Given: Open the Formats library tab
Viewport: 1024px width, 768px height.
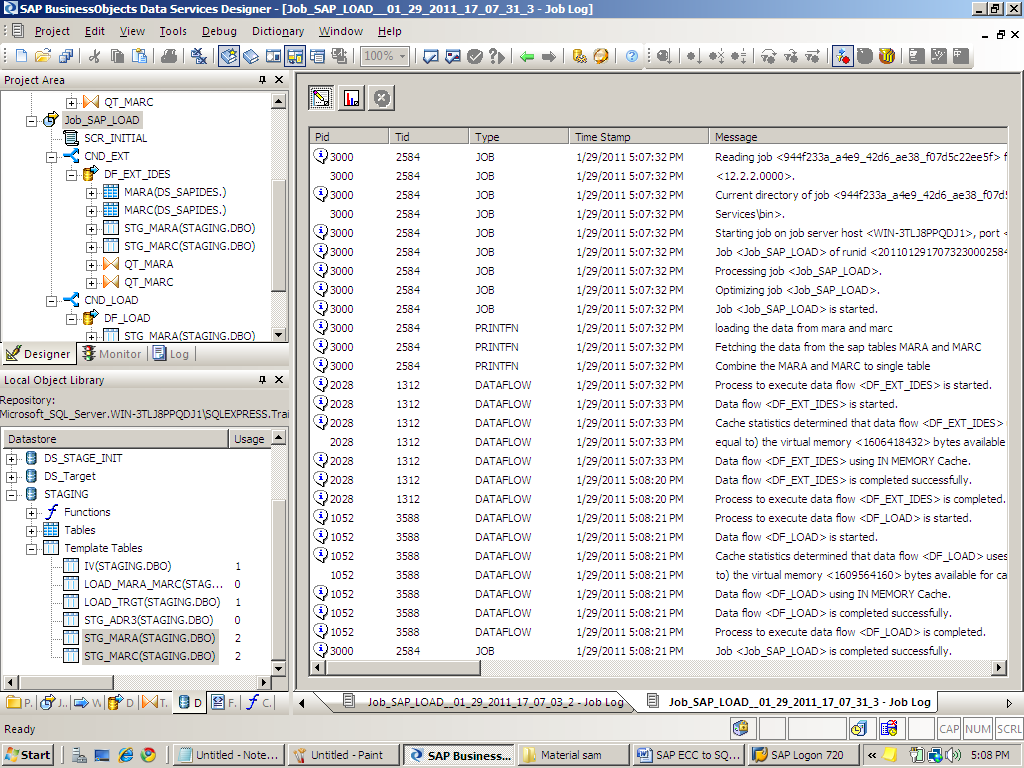Looking at the screenshot, I should (x=225, y=703).
